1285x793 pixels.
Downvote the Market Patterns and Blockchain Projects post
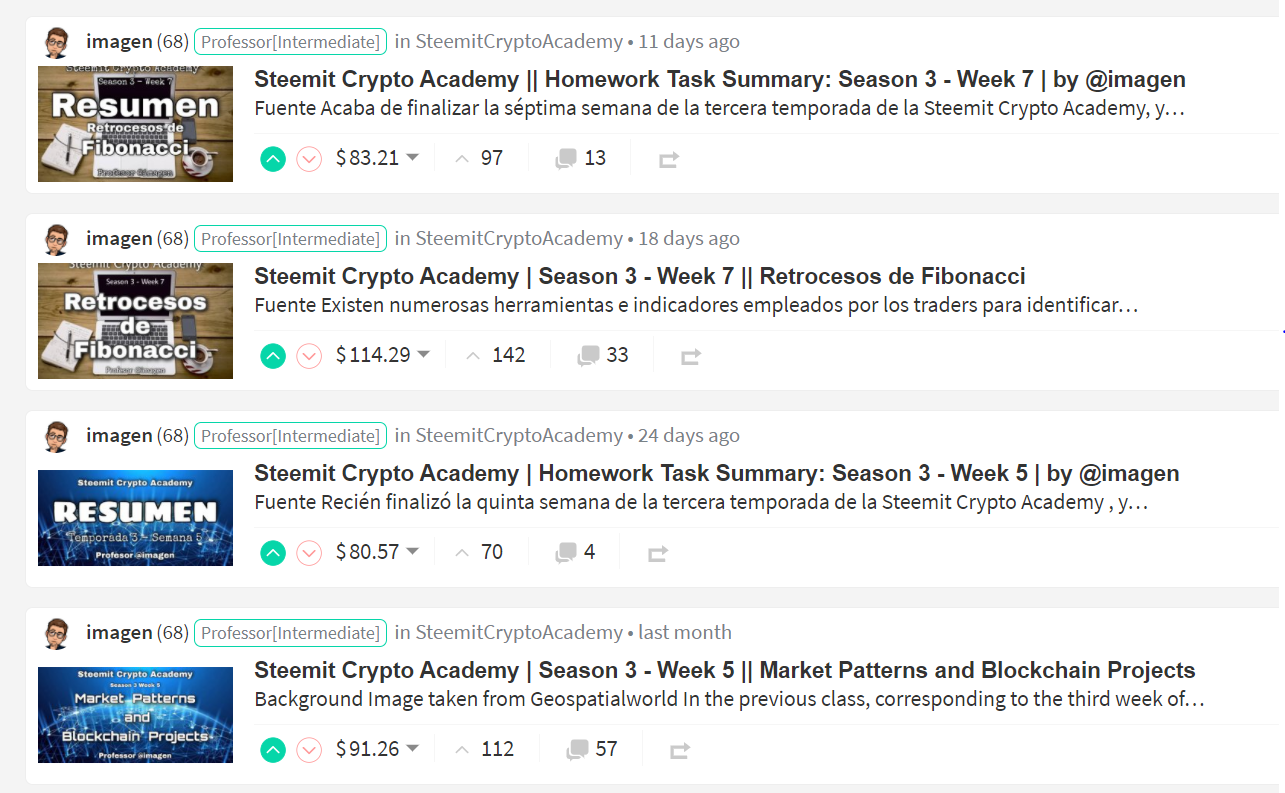click(x=309, y=749)
